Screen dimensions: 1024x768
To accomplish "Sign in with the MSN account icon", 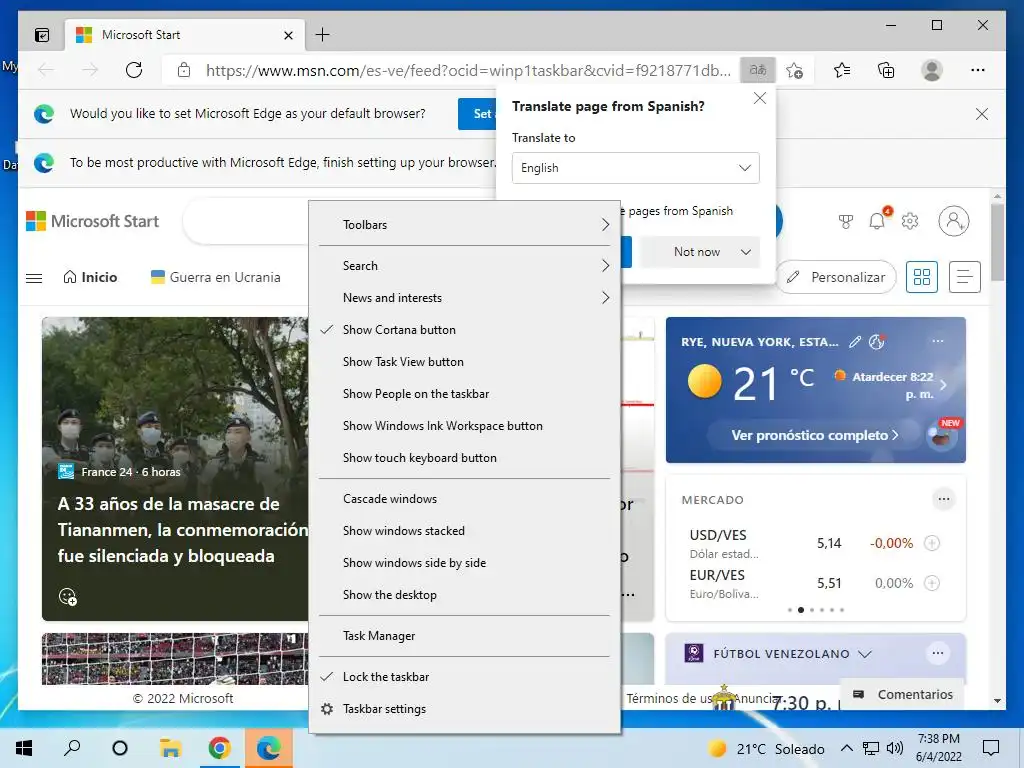I will [953, 221].
